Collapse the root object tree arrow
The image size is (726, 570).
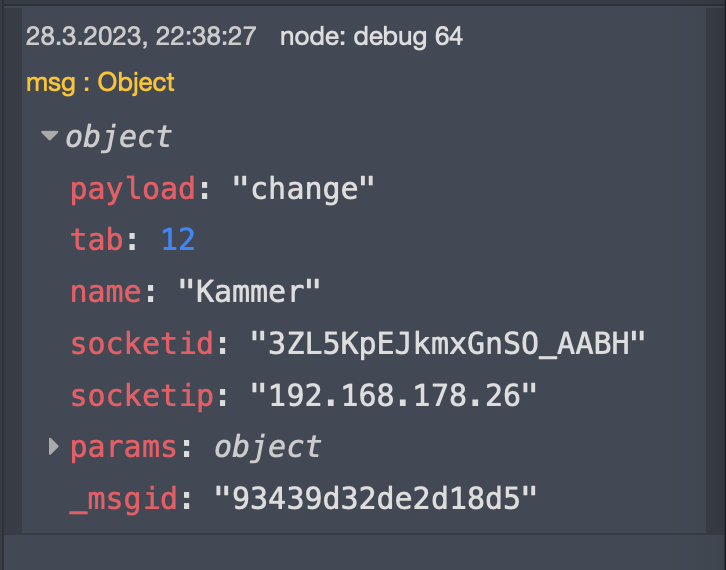tap(49, 136)
